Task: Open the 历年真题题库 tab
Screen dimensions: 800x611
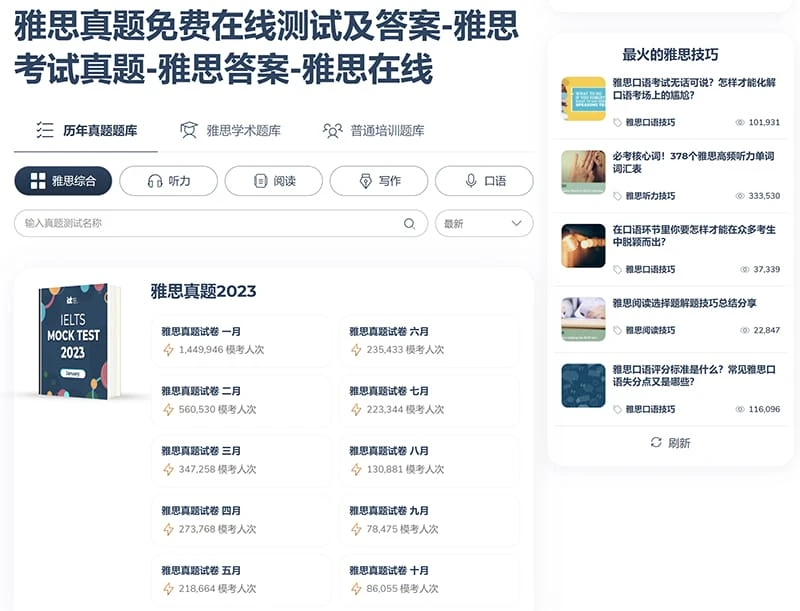Action: pos(86,131)
